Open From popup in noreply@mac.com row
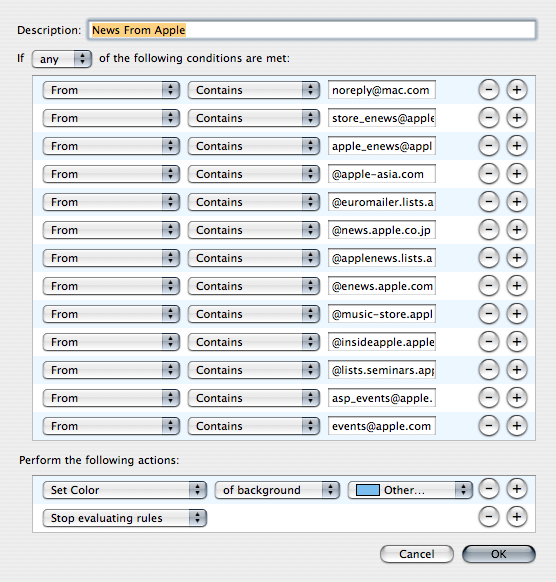Viewport: 556px width, 582px height. pos(111,90)
